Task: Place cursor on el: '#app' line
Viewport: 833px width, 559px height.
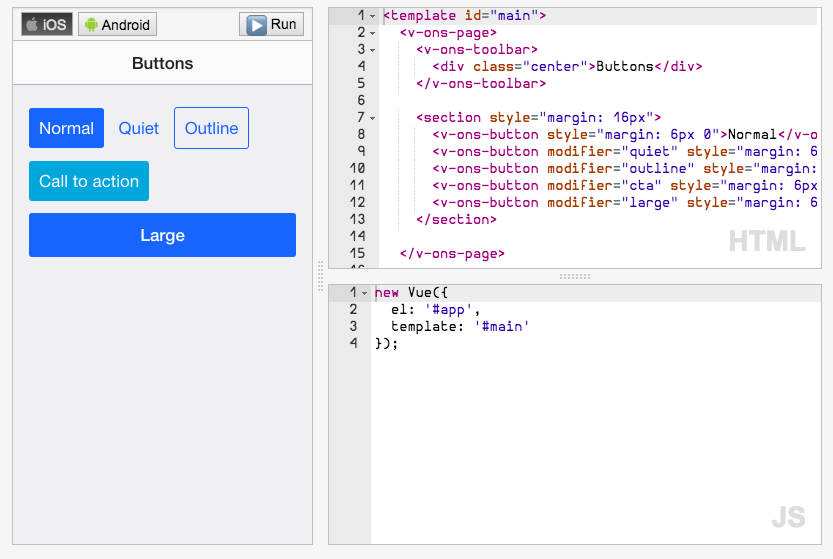Action: pyautogui.click(x=435, y=310)
